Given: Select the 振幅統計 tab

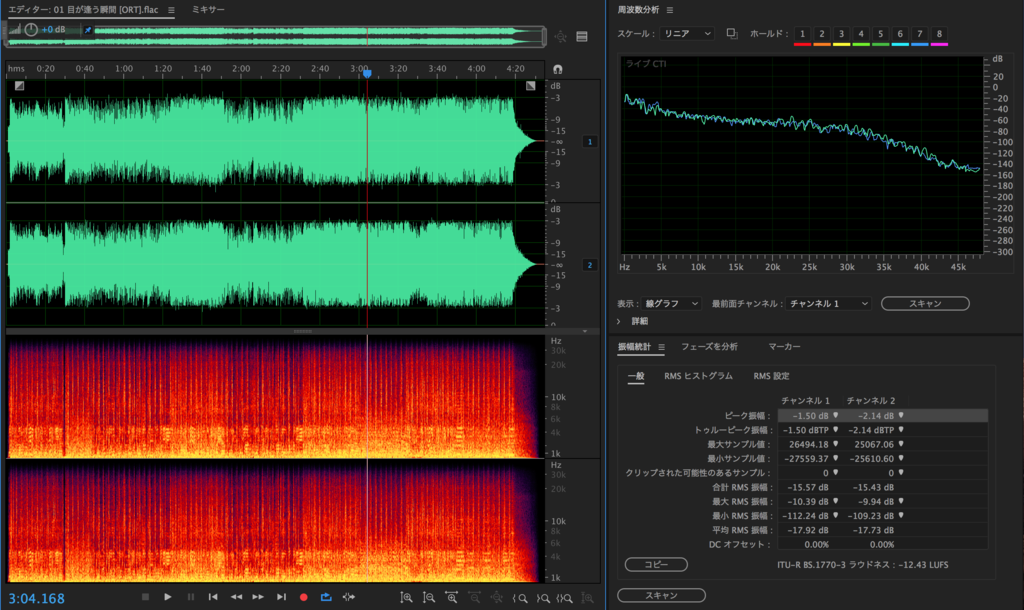Looking at the screenshot, I should click(635, 347).
